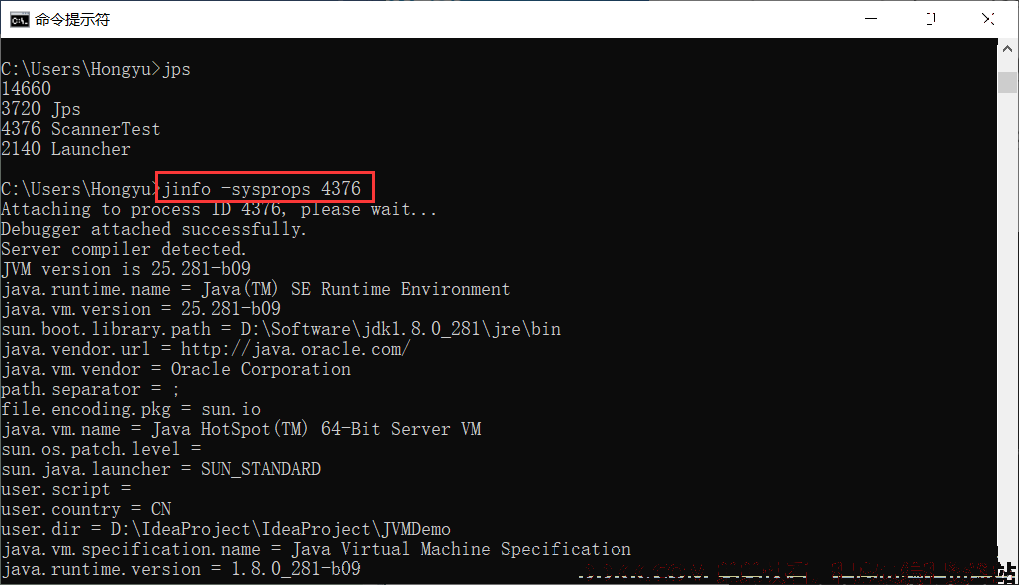Screen dimensions: 1019x585
Task: Maximize the Command Prompt window
Action: coord(931,19)
